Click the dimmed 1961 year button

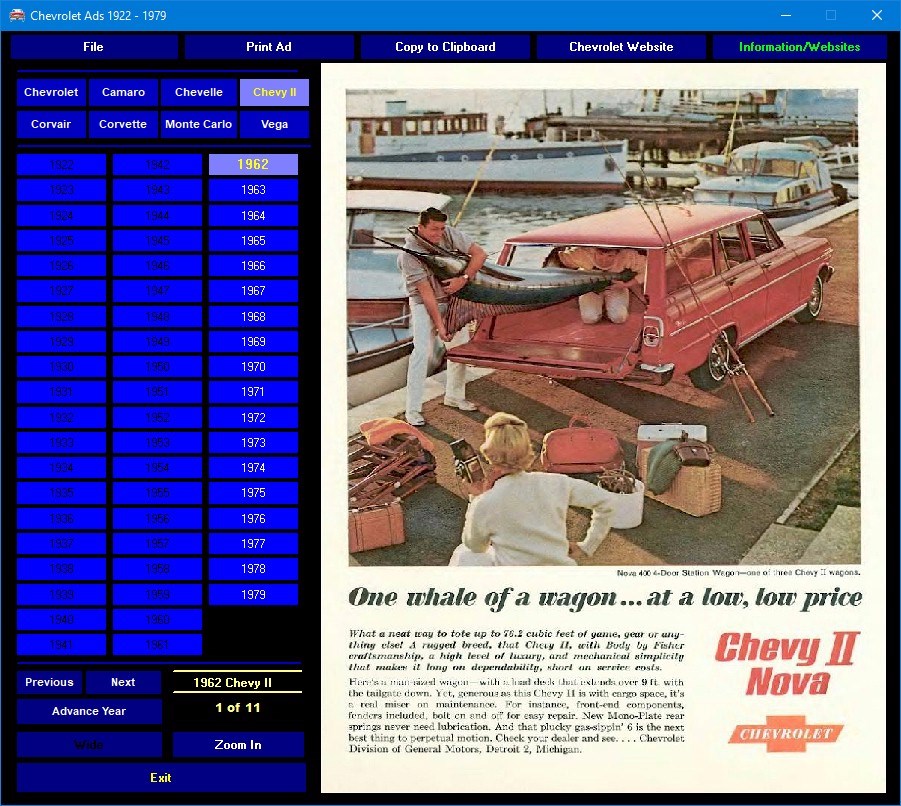point(157,645)
